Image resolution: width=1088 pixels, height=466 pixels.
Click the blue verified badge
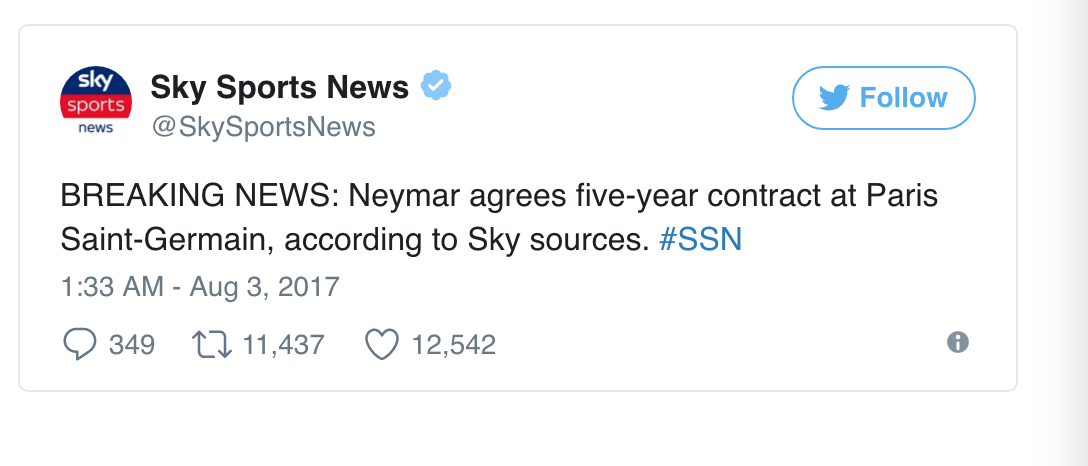point(435,87)
